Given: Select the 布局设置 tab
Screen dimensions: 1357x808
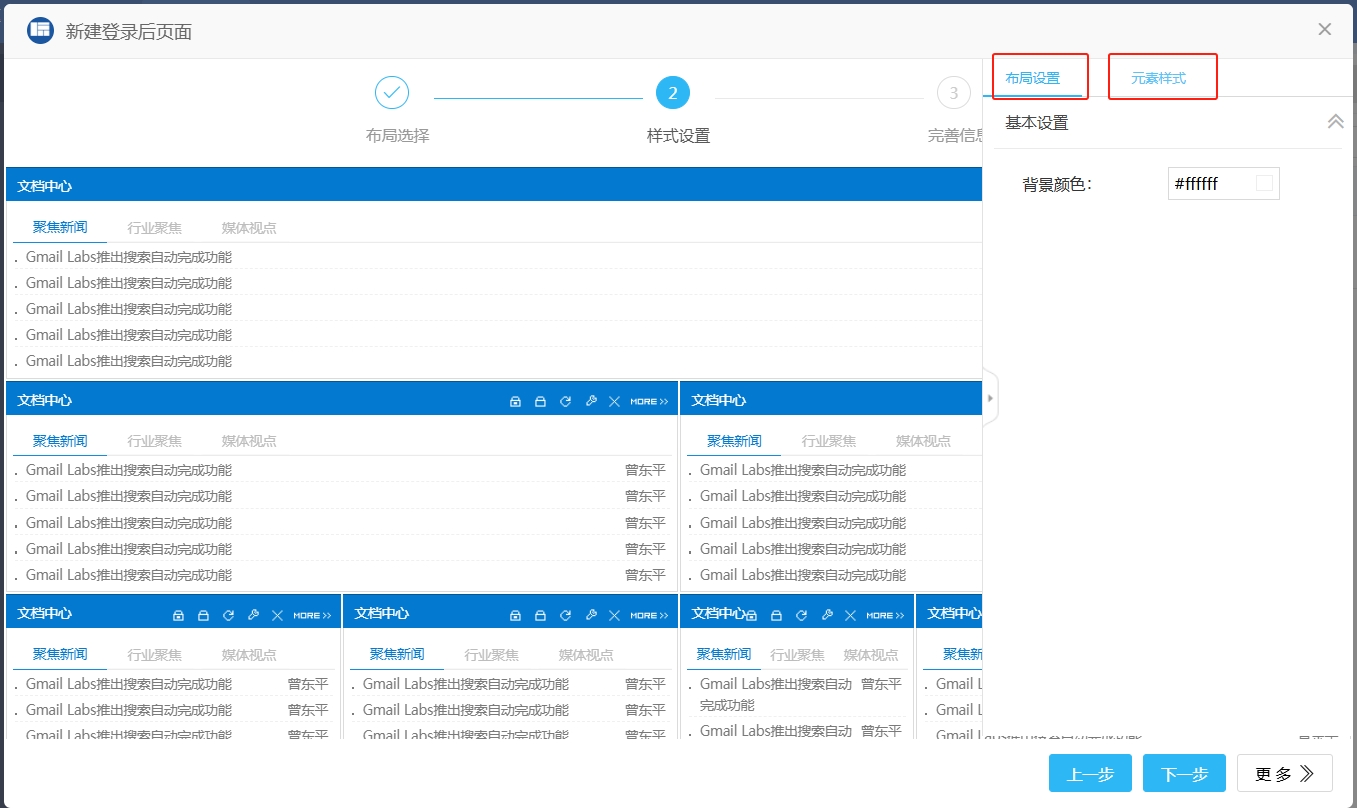Looking at the screenshot, I should (x=1032, y=78).
